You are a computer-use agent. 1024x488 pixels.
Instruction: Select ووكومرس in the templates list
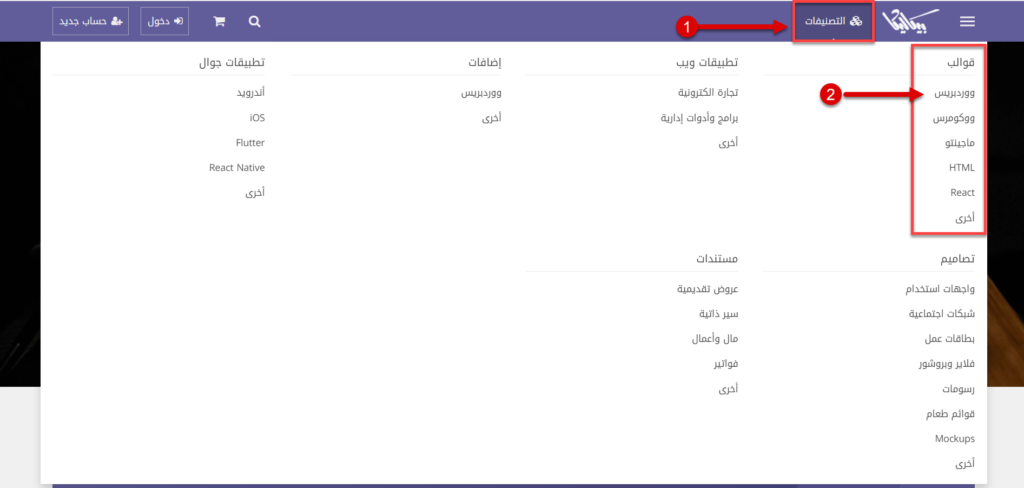[x=954, y=118]
